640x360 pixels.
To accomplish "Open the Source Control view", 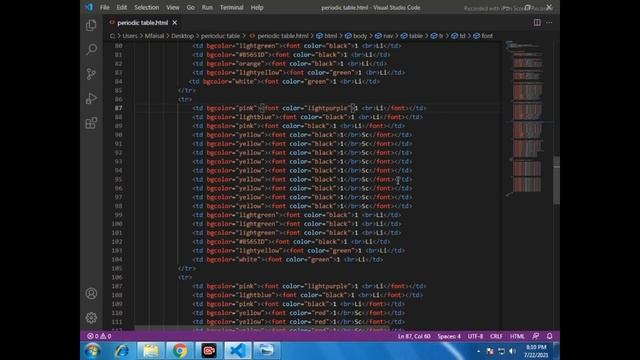I will coord(91,74).
